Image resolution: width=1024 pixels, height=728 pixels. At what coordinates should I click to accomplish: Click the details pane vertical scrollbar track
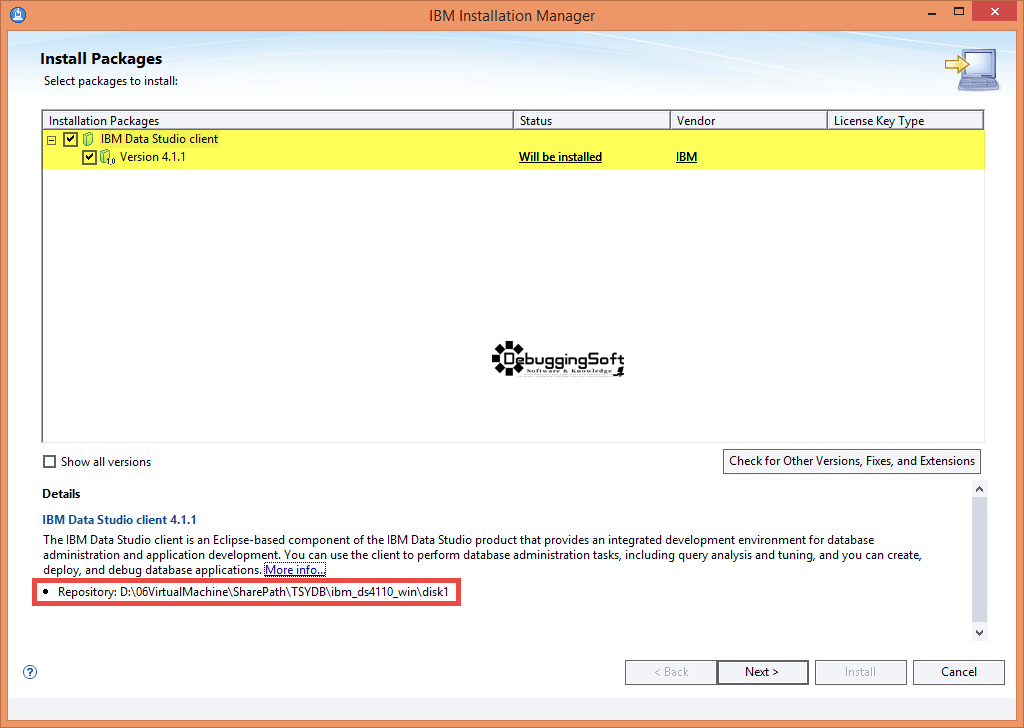click(x=979, y=560)
